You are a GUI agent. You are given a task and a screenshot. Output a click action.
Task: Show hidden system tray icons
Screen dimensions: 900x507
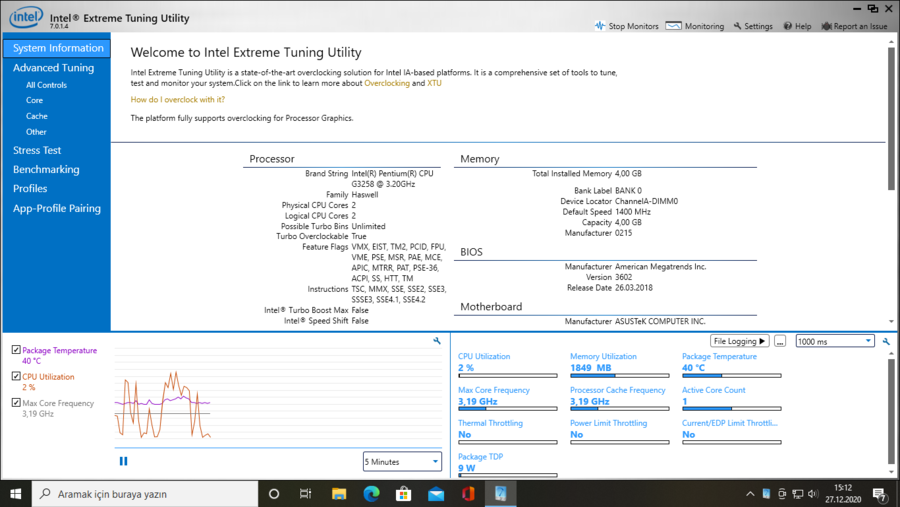click(750, 494)
